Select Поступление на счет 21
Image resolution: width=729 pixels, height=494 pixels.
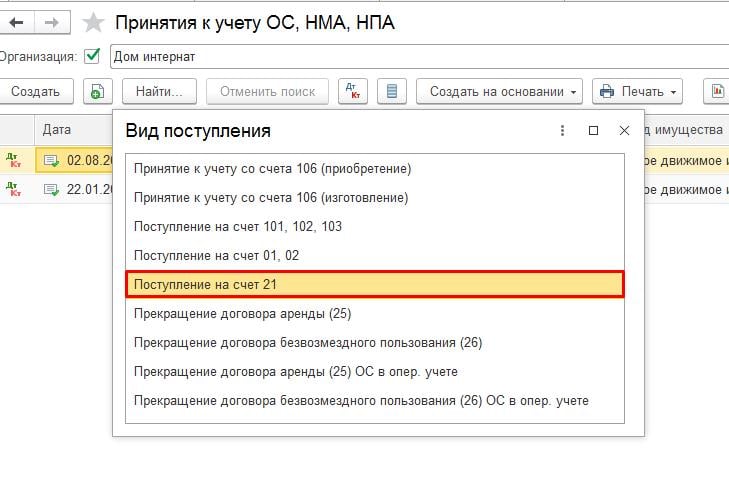click(x=375, y=285)
